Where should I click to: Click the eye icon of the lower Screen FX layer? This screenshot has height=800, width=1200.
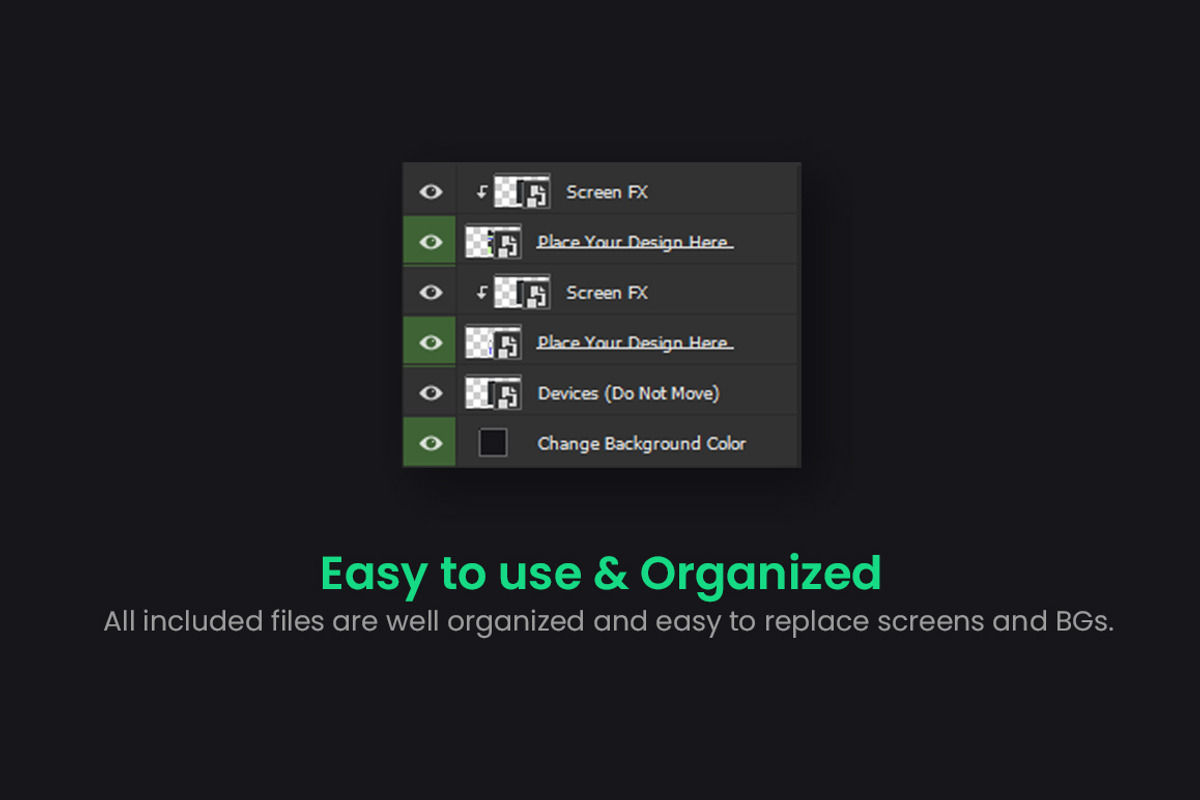point(430,292)
